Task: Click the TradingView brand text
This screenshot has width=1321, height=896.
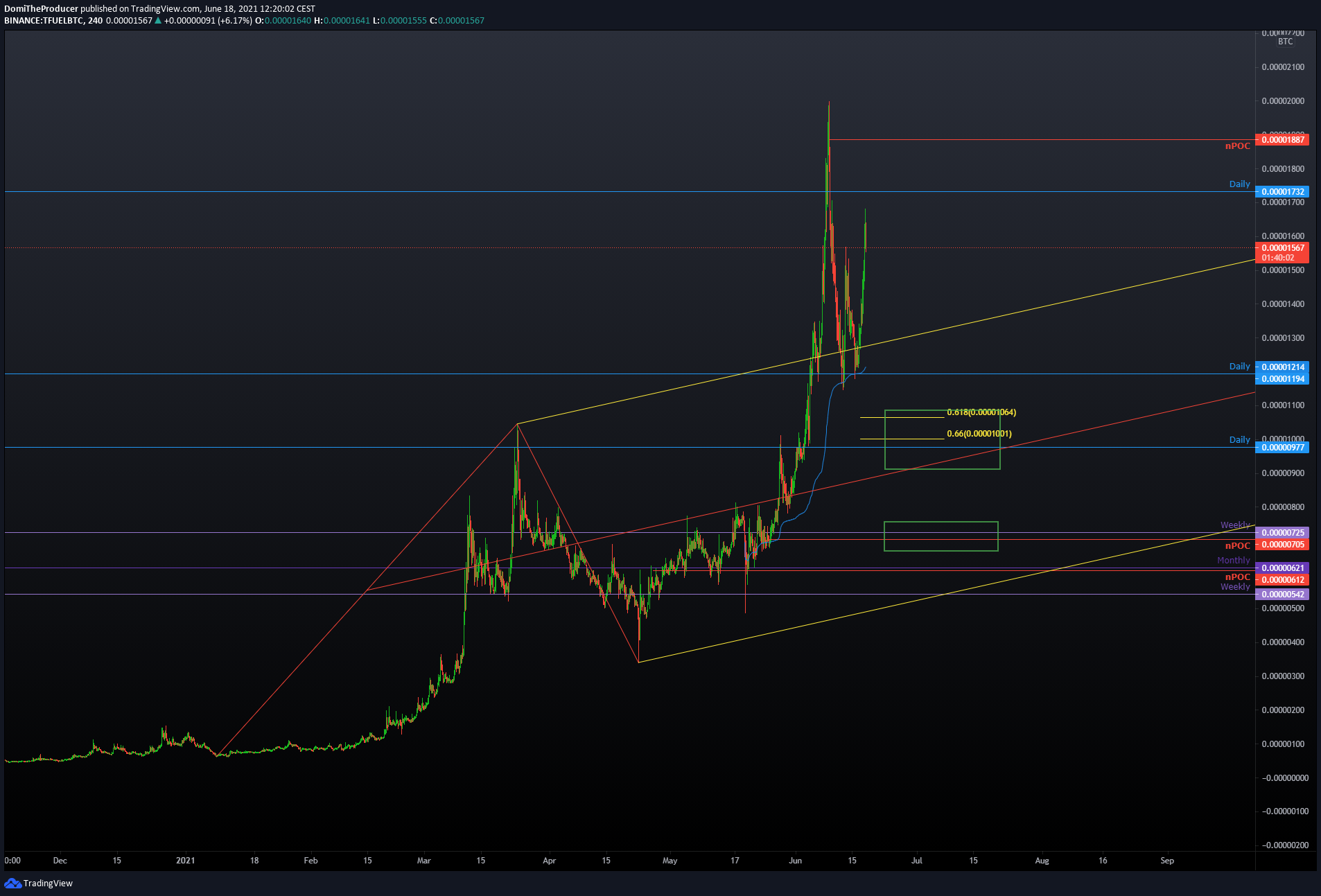Action: 48,883
